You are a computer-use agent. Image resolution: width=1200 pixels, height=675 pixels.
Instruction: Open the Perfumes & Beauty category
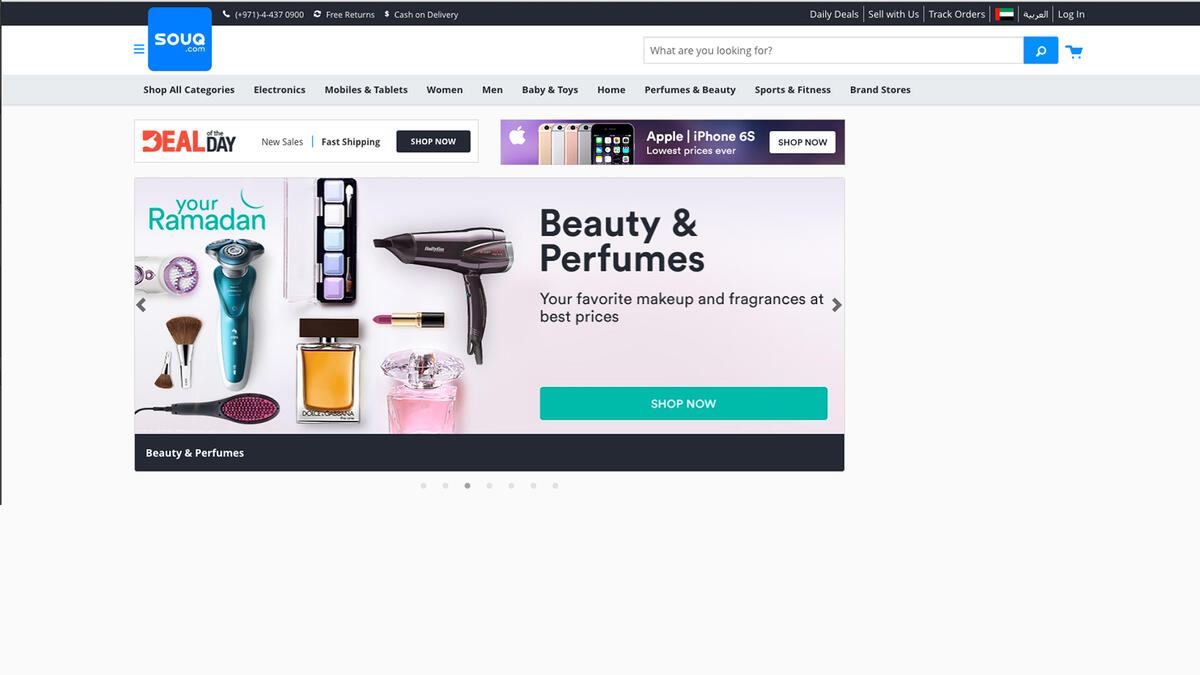(x=690, y=89)
